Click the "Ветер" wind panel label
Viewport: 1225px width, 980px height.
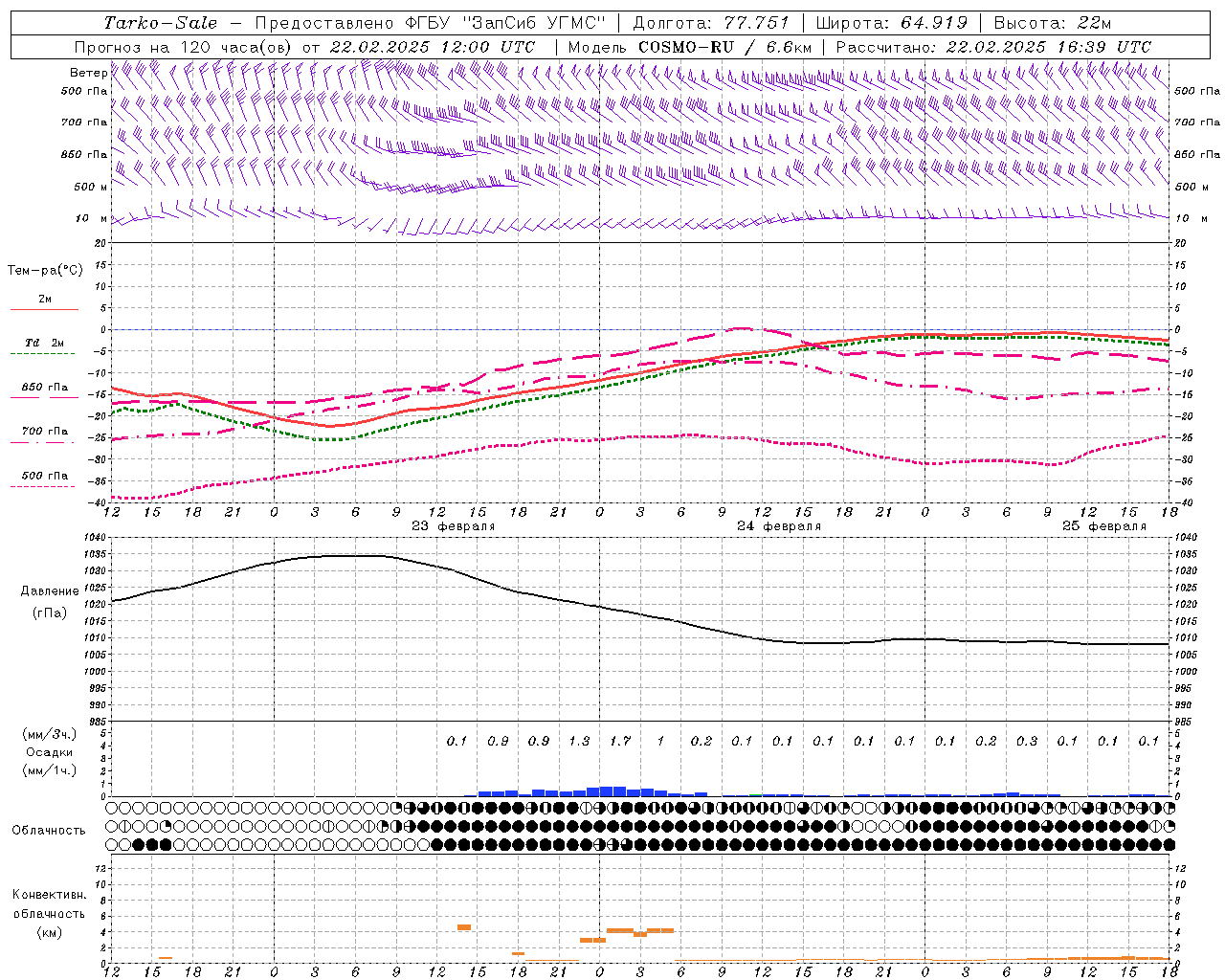coord(89,73)
